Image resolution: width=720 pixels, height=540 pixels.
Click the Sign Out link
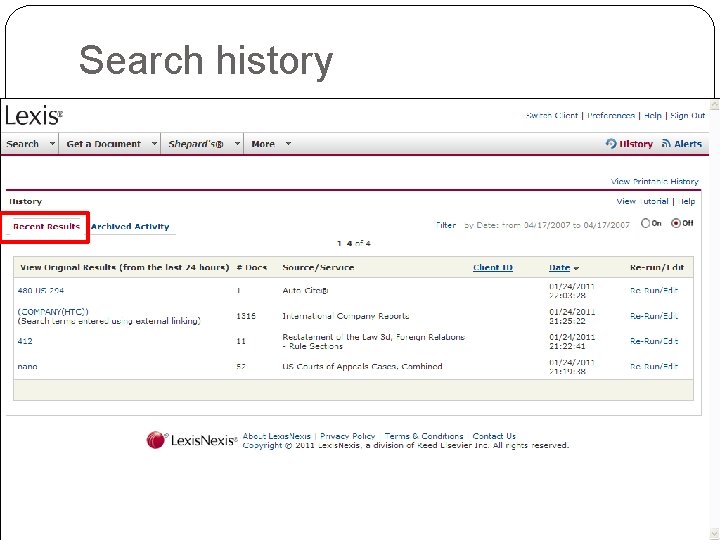click(x=687, y=116)
